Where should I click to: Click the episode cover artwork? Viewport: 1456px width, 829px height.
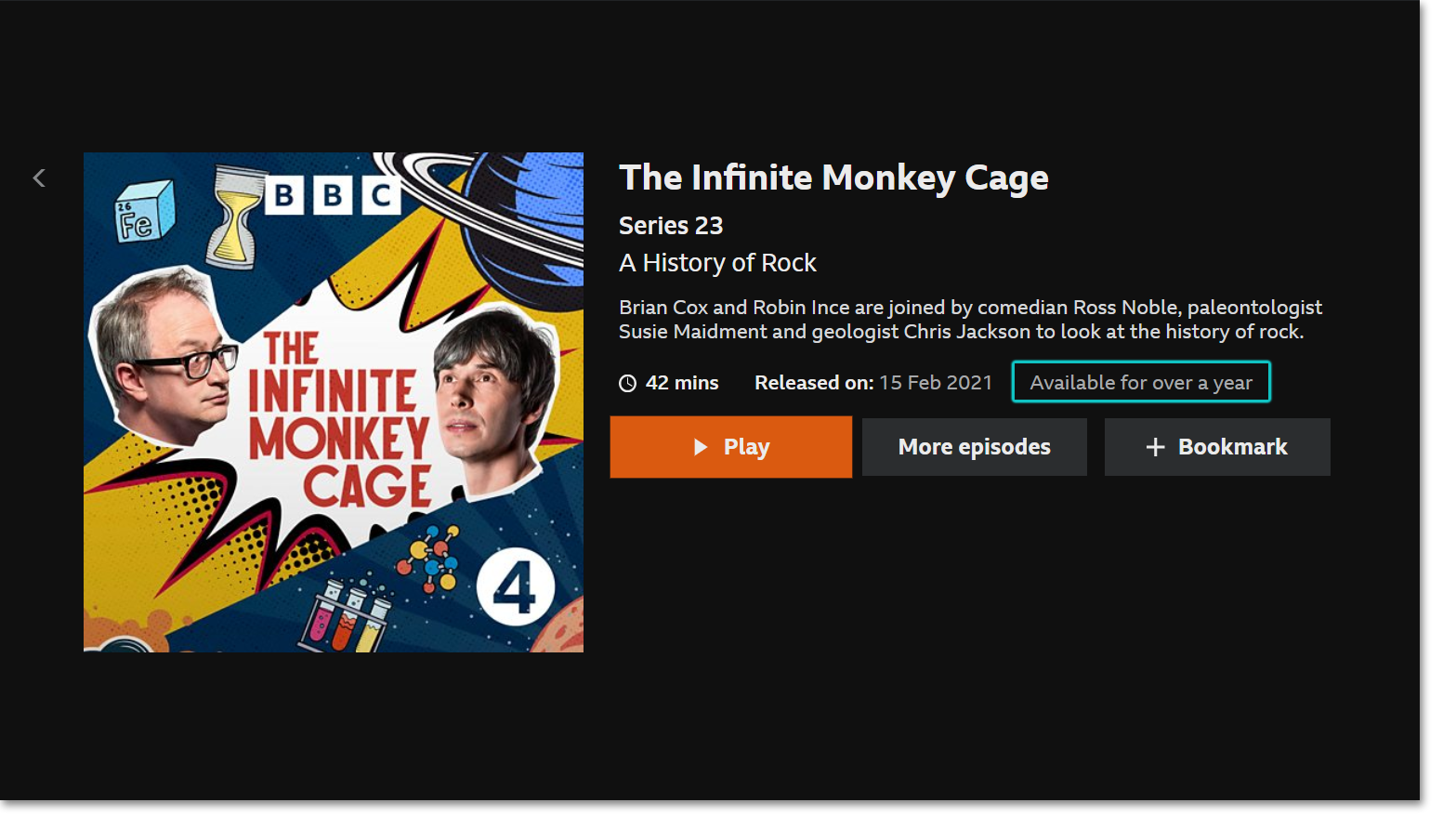(334, 401)
